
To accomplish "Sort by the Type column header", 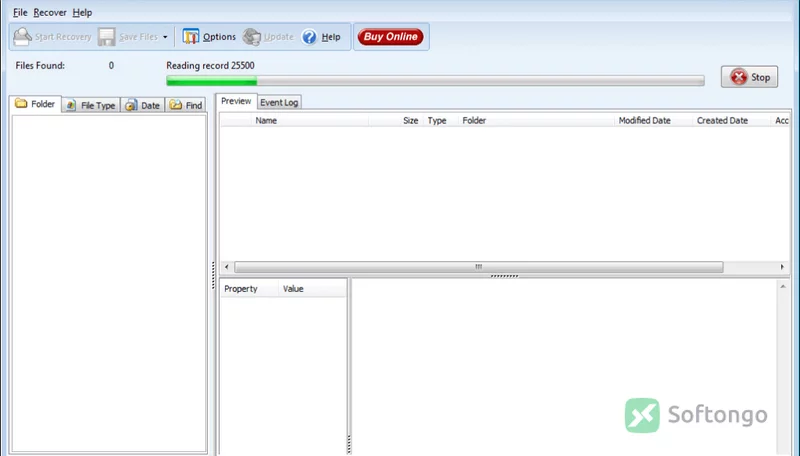I will (440, 120).
